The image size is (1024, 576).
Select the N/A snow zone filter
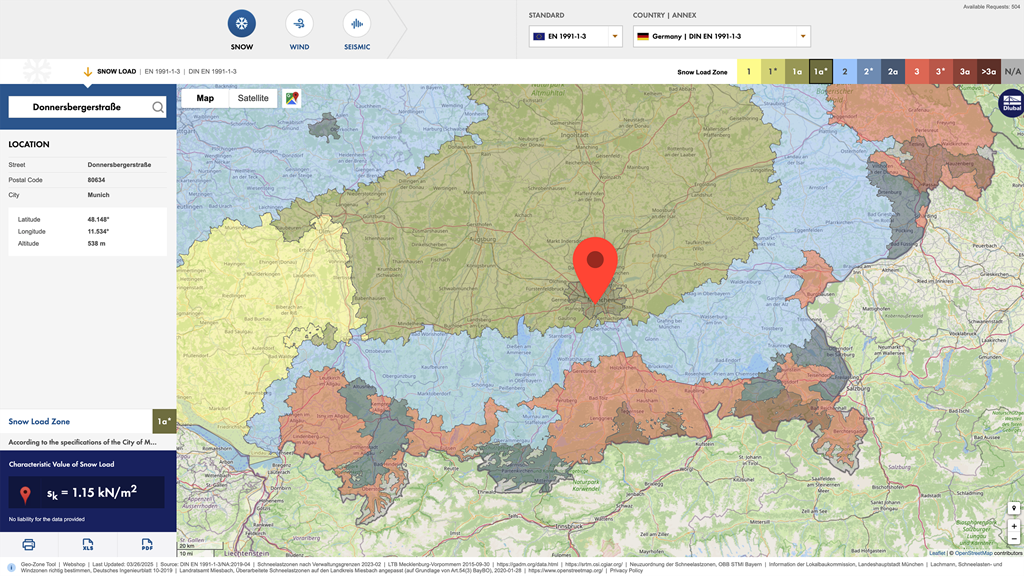click(1010, 71)
